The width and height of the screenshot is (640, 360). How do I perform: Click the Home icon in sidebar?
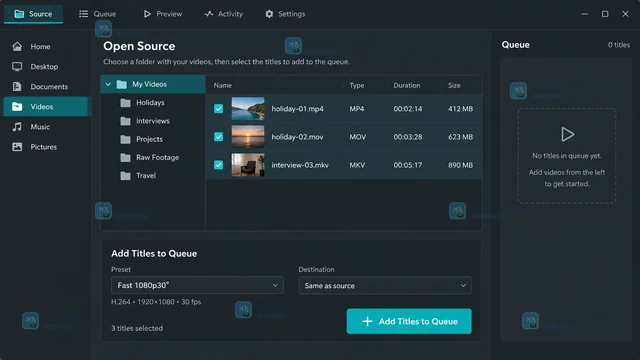click(x=17, y=47)
